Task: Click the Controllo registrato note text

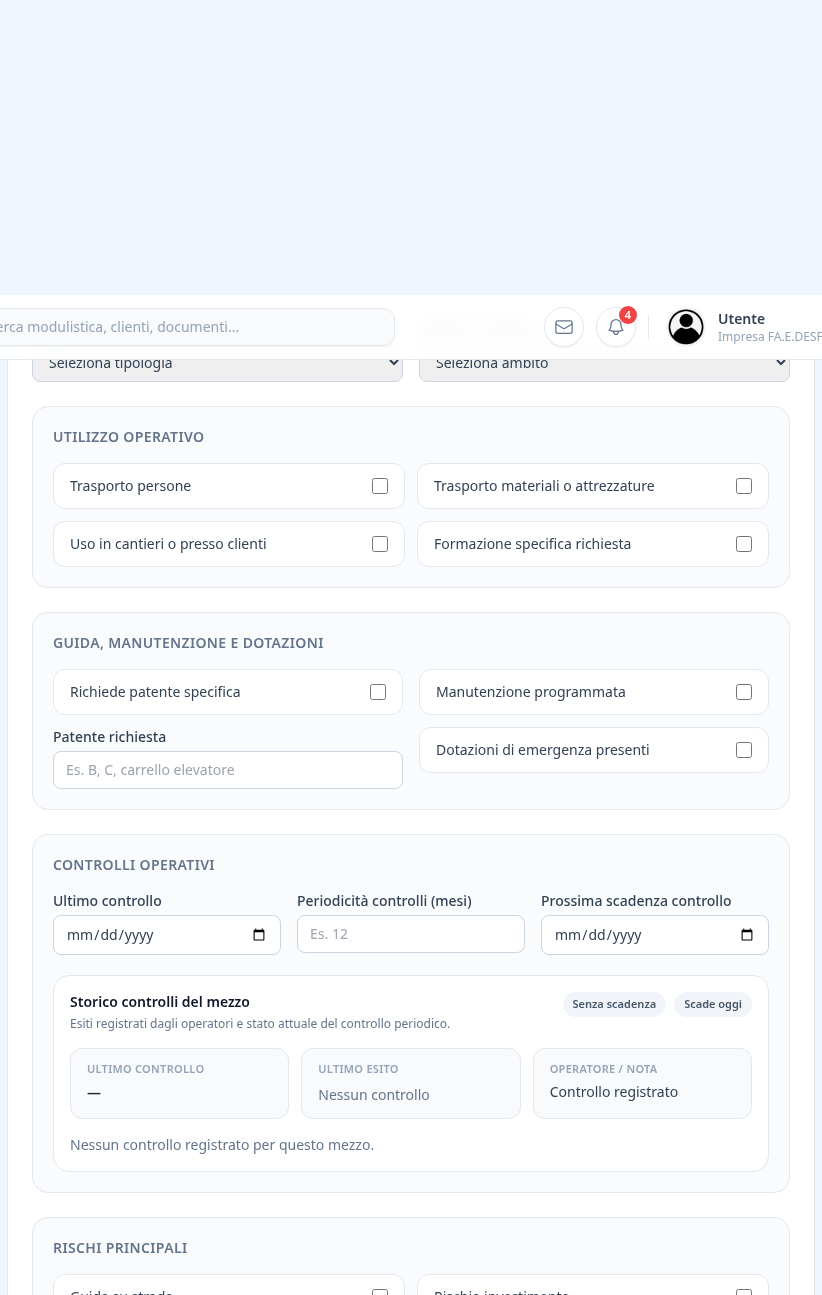Action: pyautogui.click(x=614, y=1092)
